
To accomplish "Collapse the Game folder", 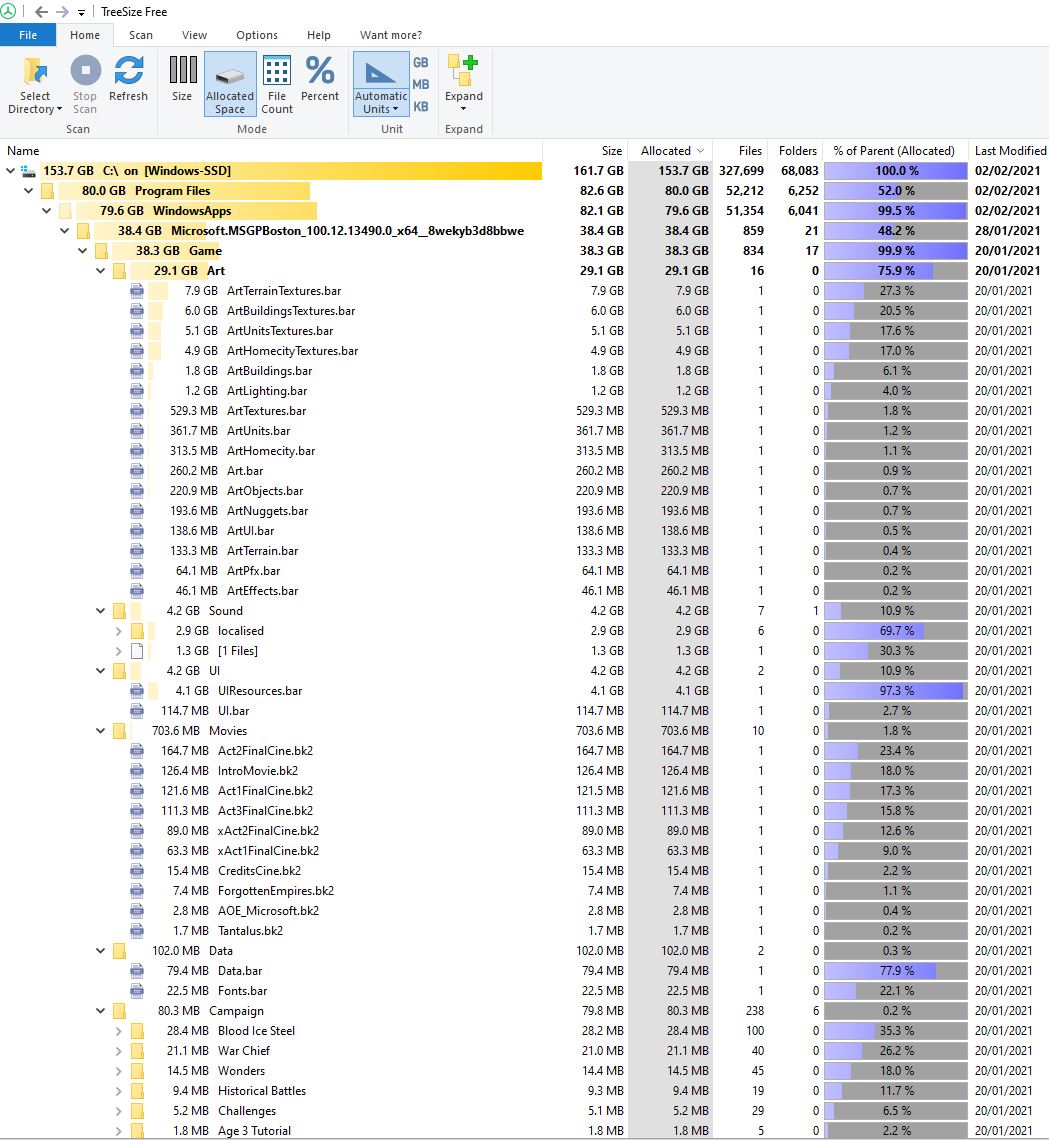I will pyautogui.click(x=82, y=251).
